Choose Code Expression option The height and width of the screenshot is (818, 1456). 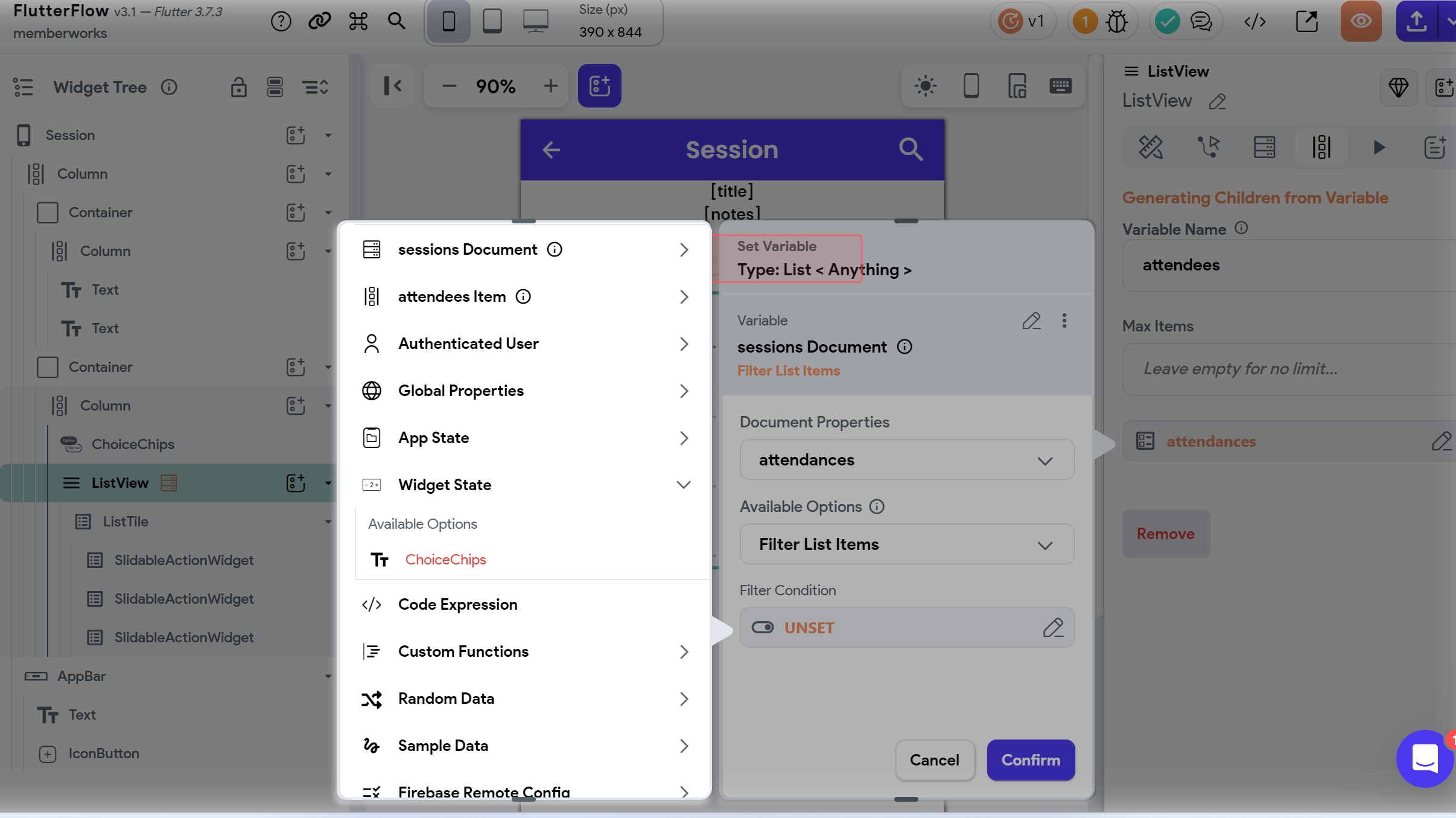pos(525,604)
